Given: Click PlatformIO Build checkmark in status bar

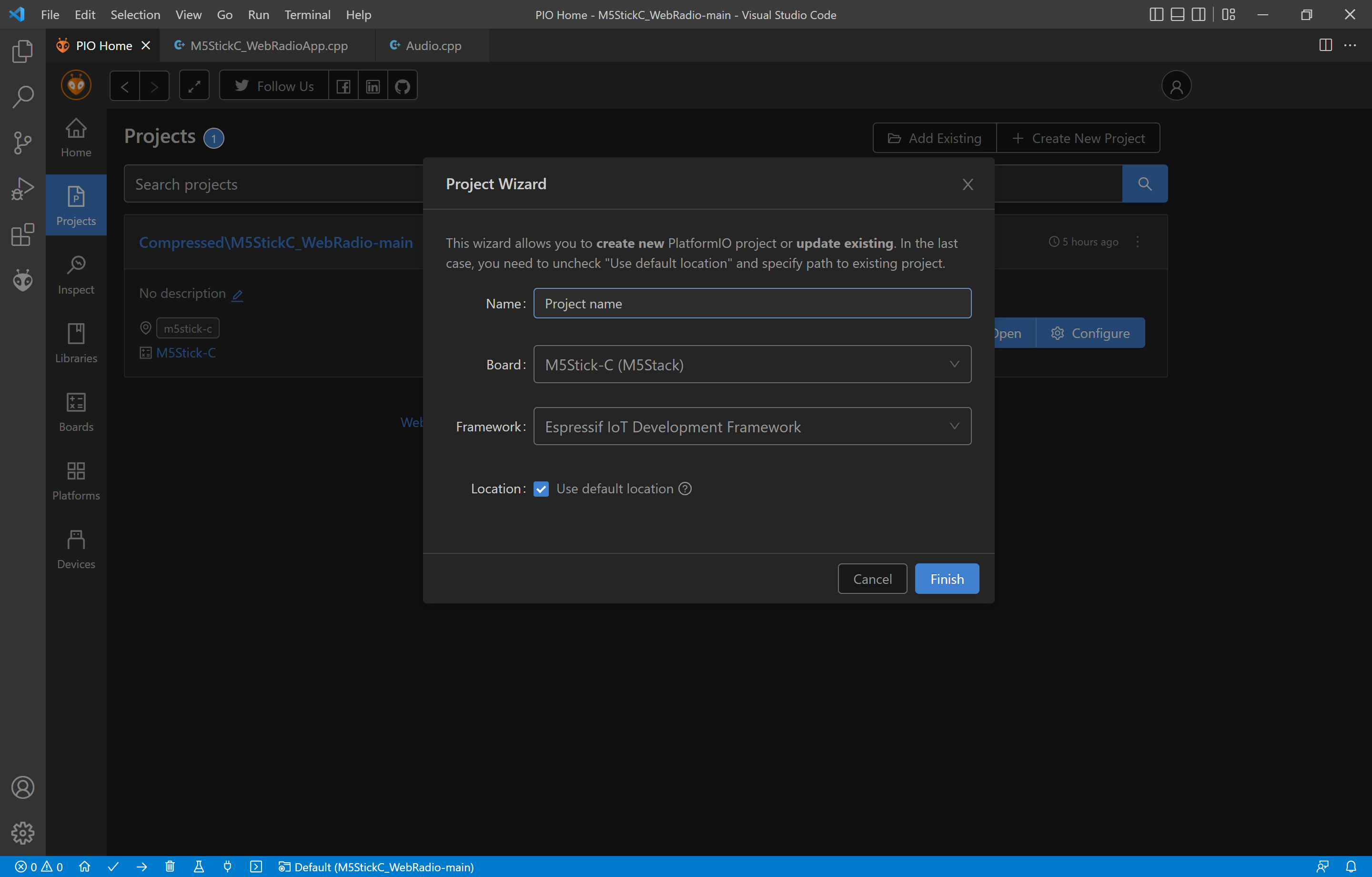Looking at the screenshot, I should pos(113,867).
